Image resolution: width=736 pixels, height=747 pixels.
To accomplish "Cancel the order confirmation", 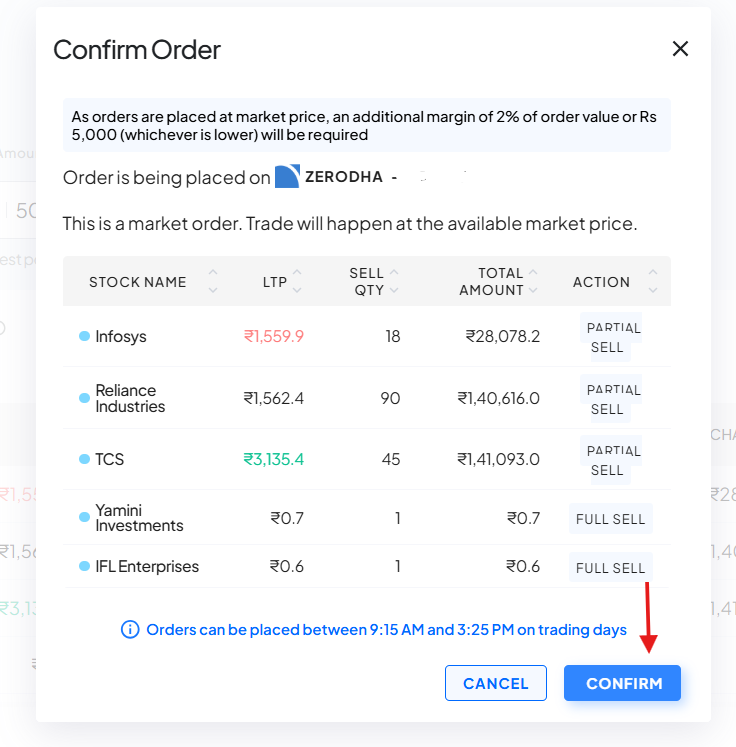I will point(496,684).
